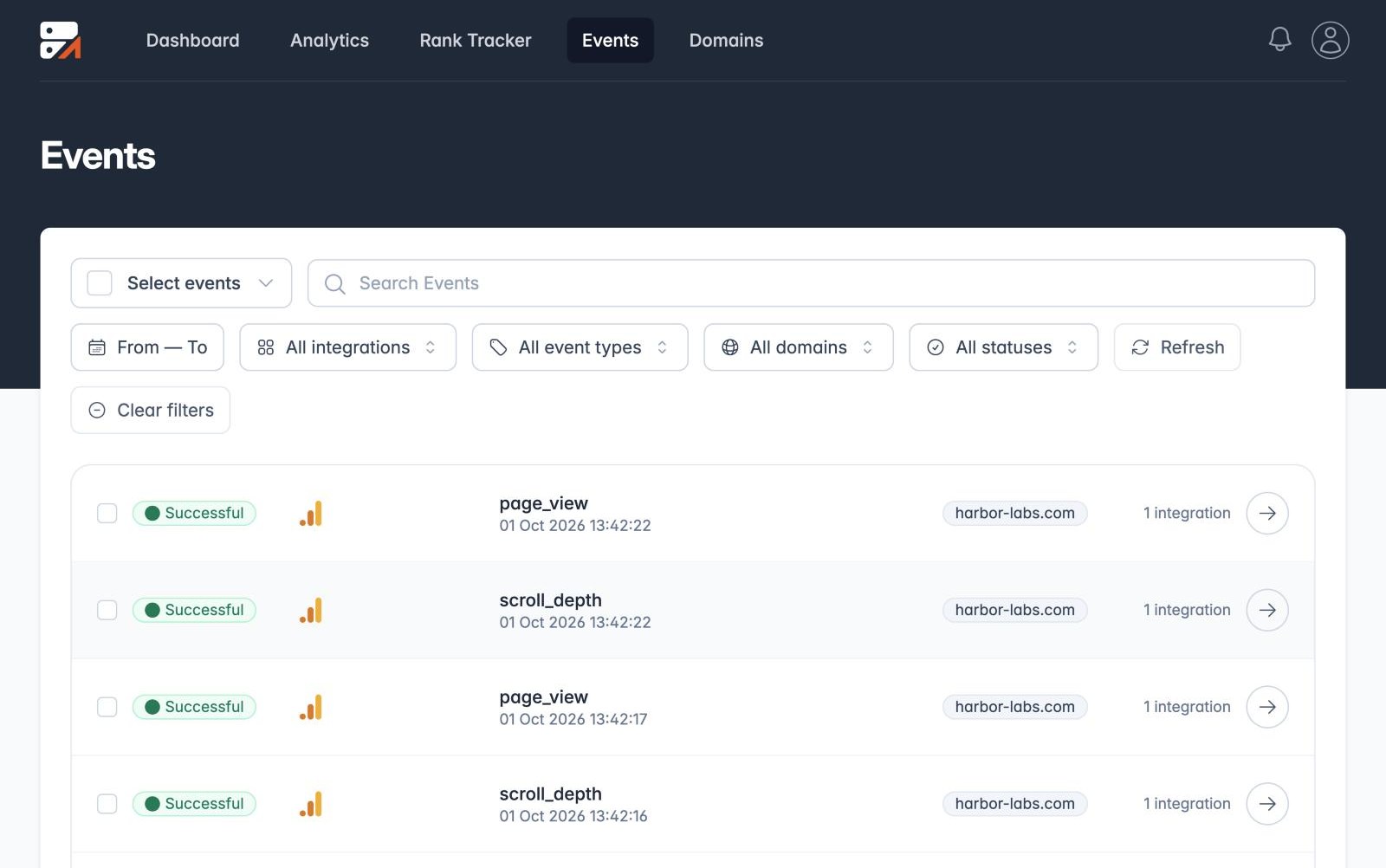Open the notifications bell
The image size is (1386, 868).
tap(1279, 39)
